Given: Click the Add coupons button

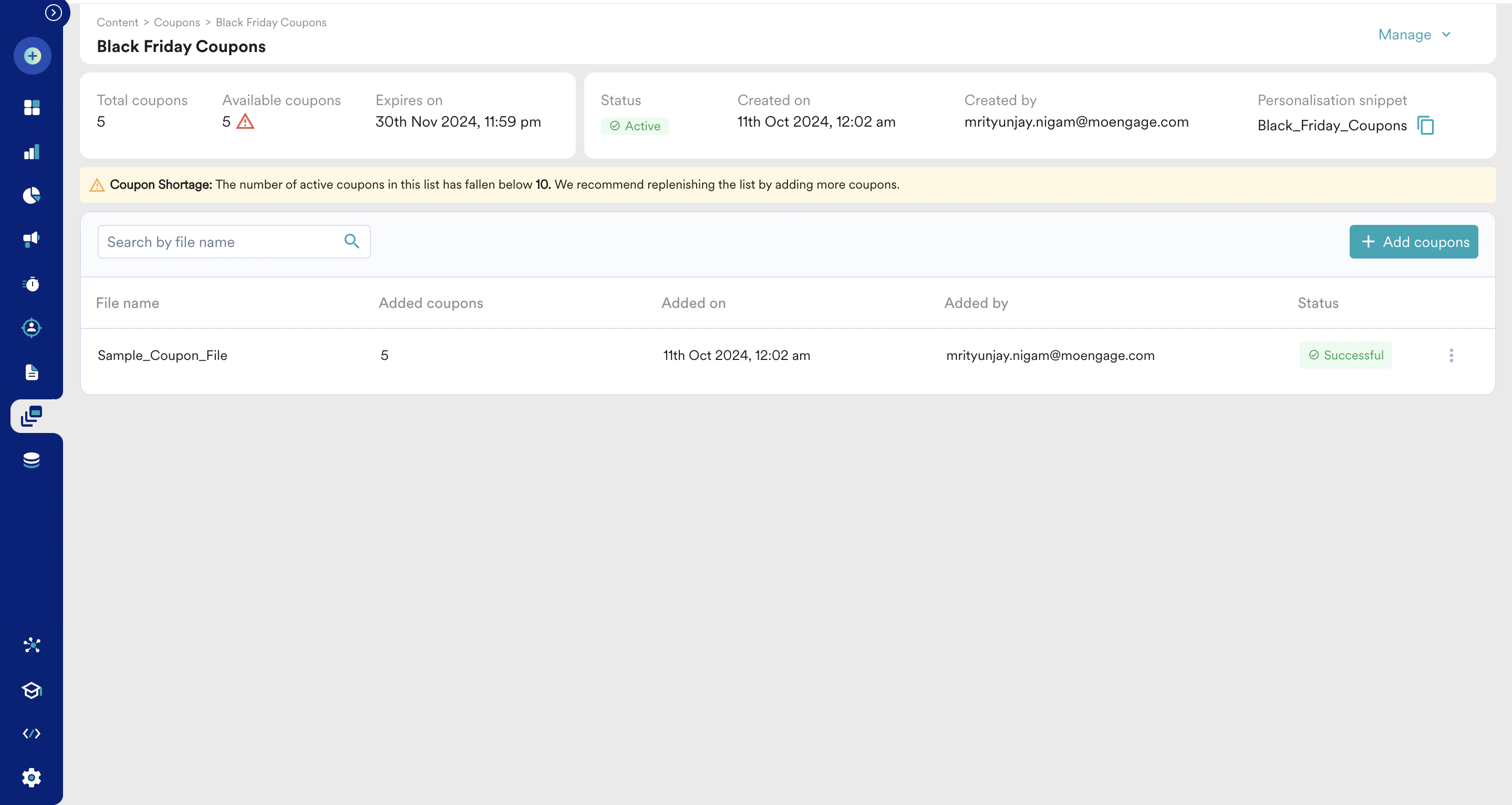Looking at the screenshot, I should (1413, 242).
